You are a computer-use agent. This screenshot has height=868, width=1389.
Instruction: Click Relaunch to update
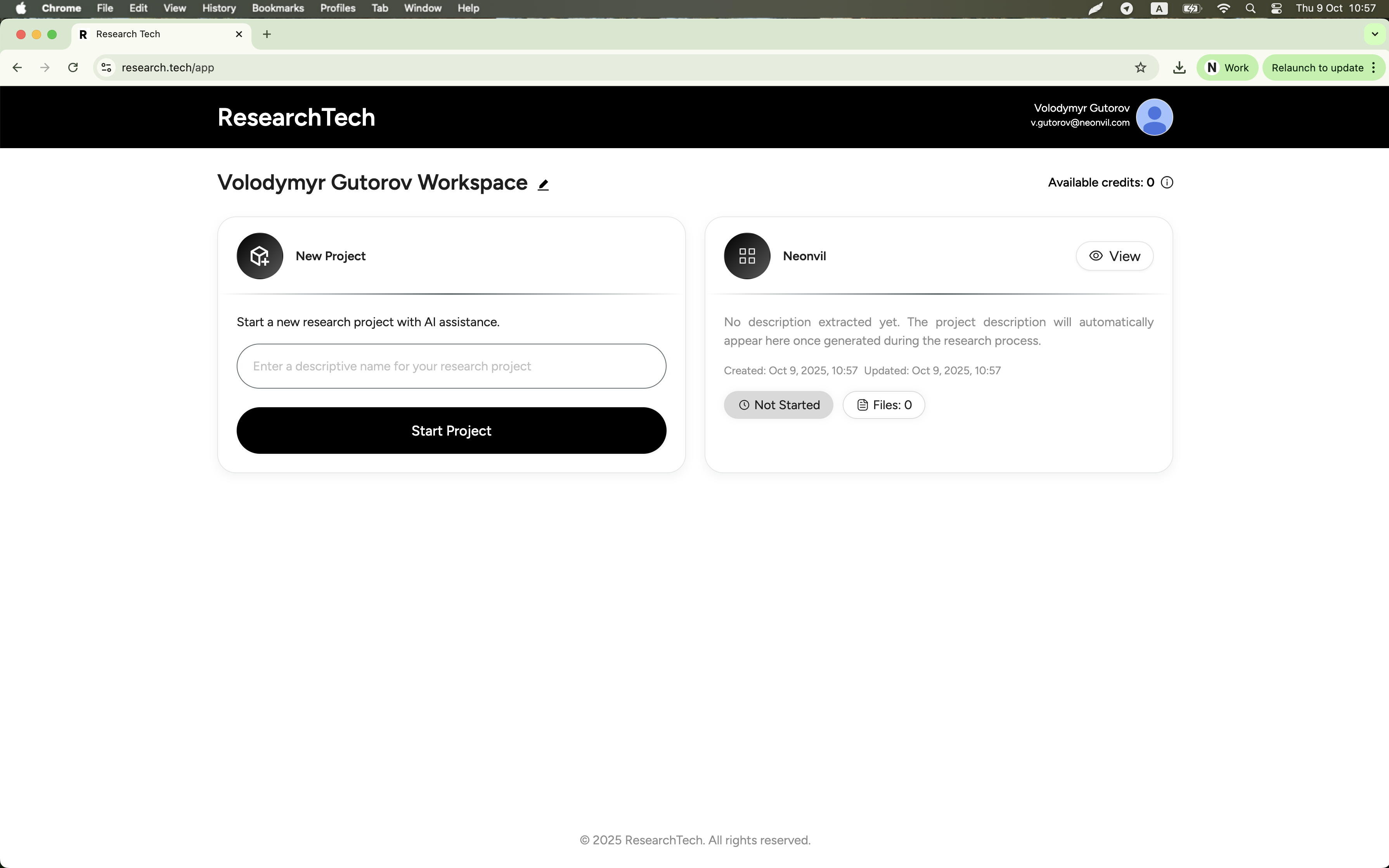tap(1317, 67)
